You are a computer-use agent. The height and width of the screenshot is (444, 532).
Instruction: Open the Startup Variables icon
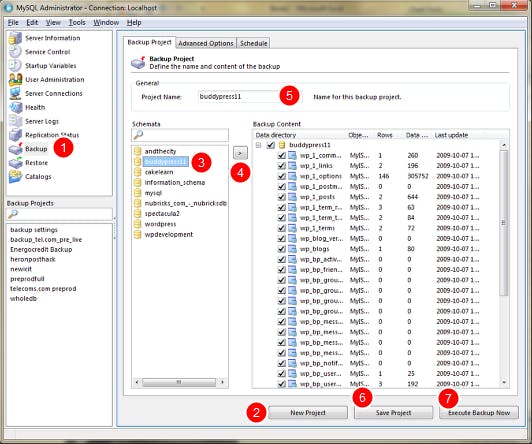pos(15,66)
